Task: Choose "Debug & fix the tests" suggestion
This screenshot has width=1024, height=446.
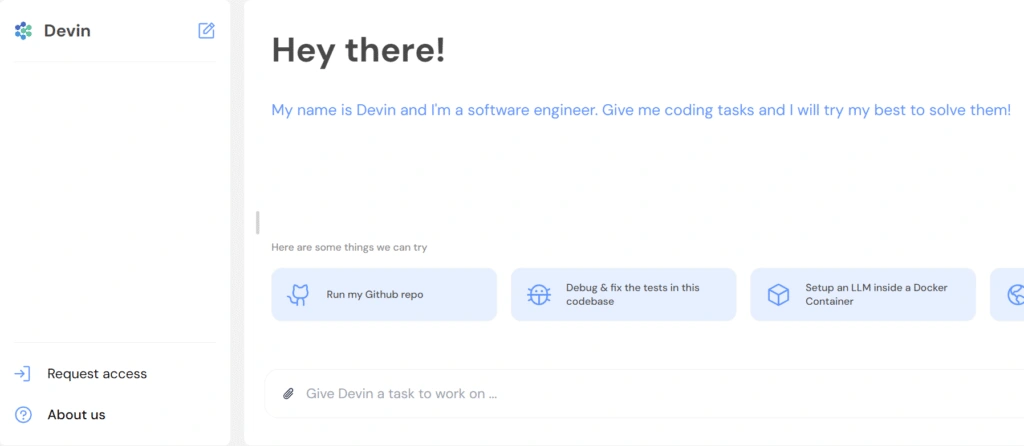Action: (632, 294)
